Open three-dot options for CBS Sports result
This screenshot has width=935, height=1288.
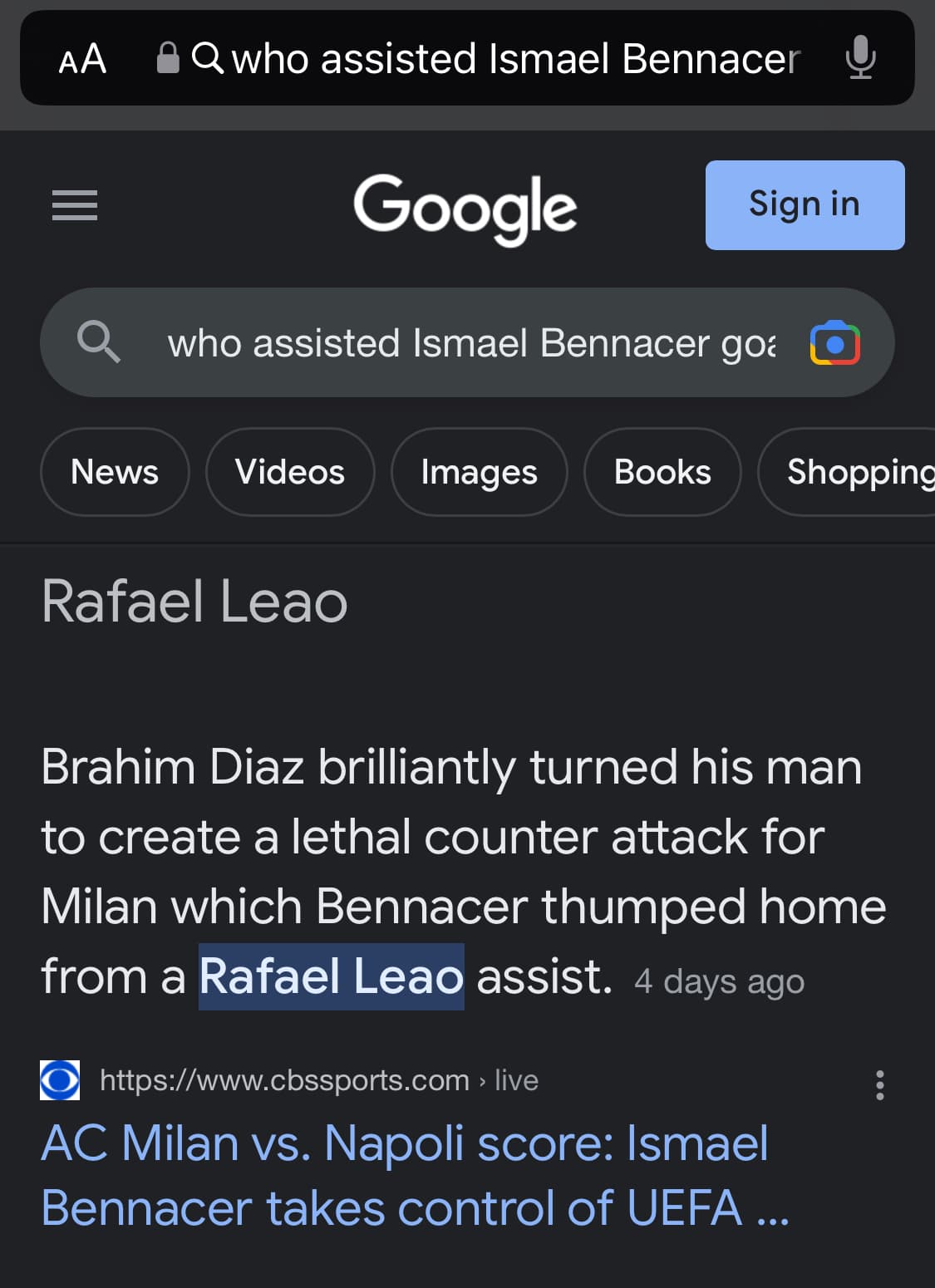tap(879, 1085)
